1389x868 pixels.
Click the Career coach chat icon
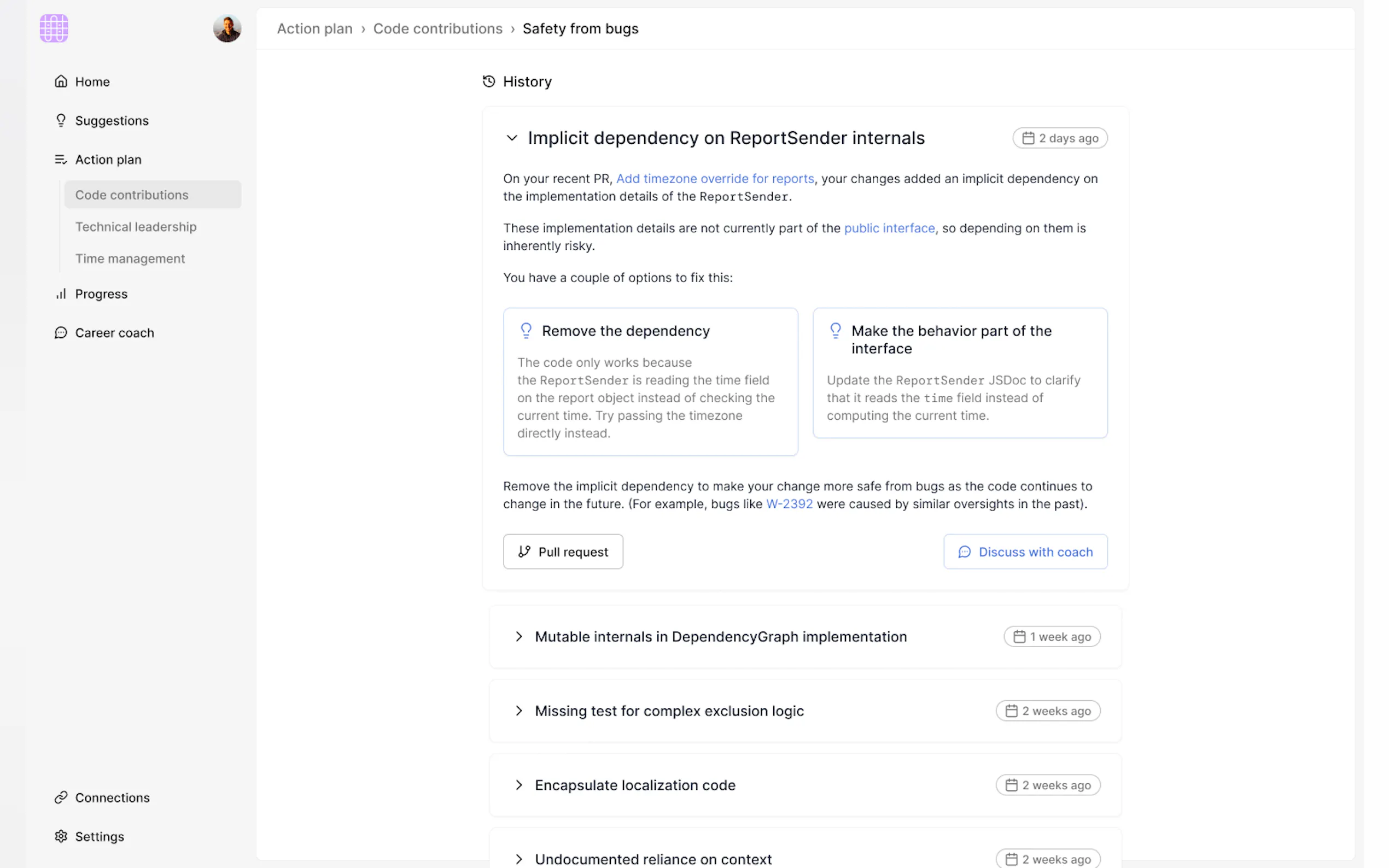(x=61, y=333)
